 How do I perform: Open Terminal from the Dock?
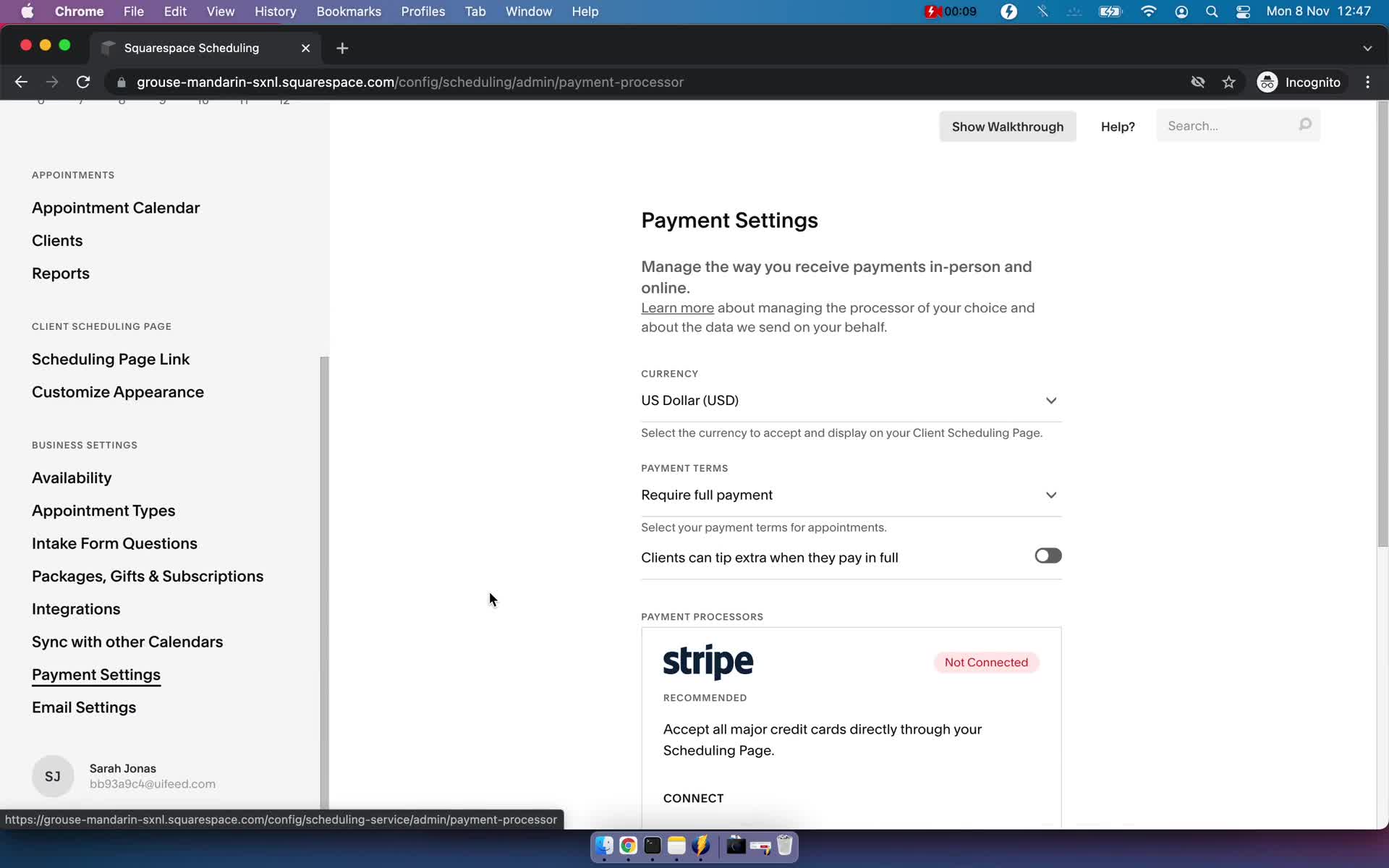pyautogui.click(x=653, y=846)
